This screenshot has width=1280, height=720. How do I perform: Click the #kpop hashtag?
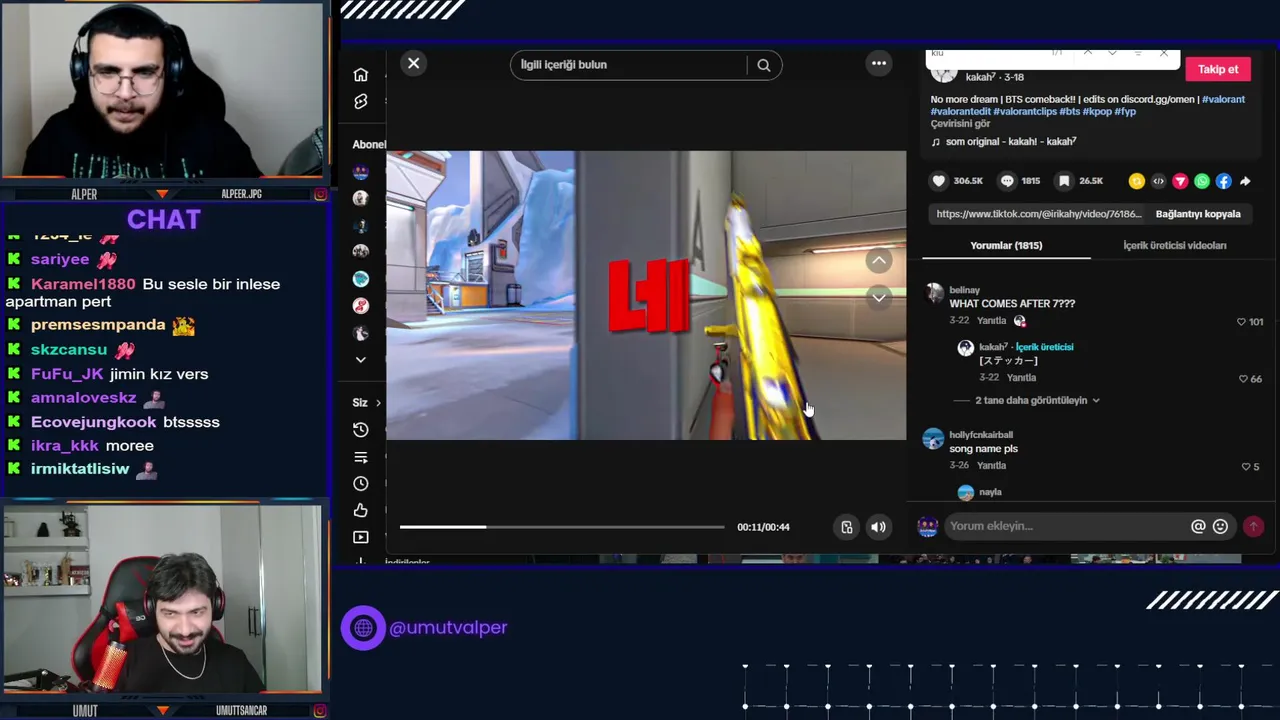1097,111
